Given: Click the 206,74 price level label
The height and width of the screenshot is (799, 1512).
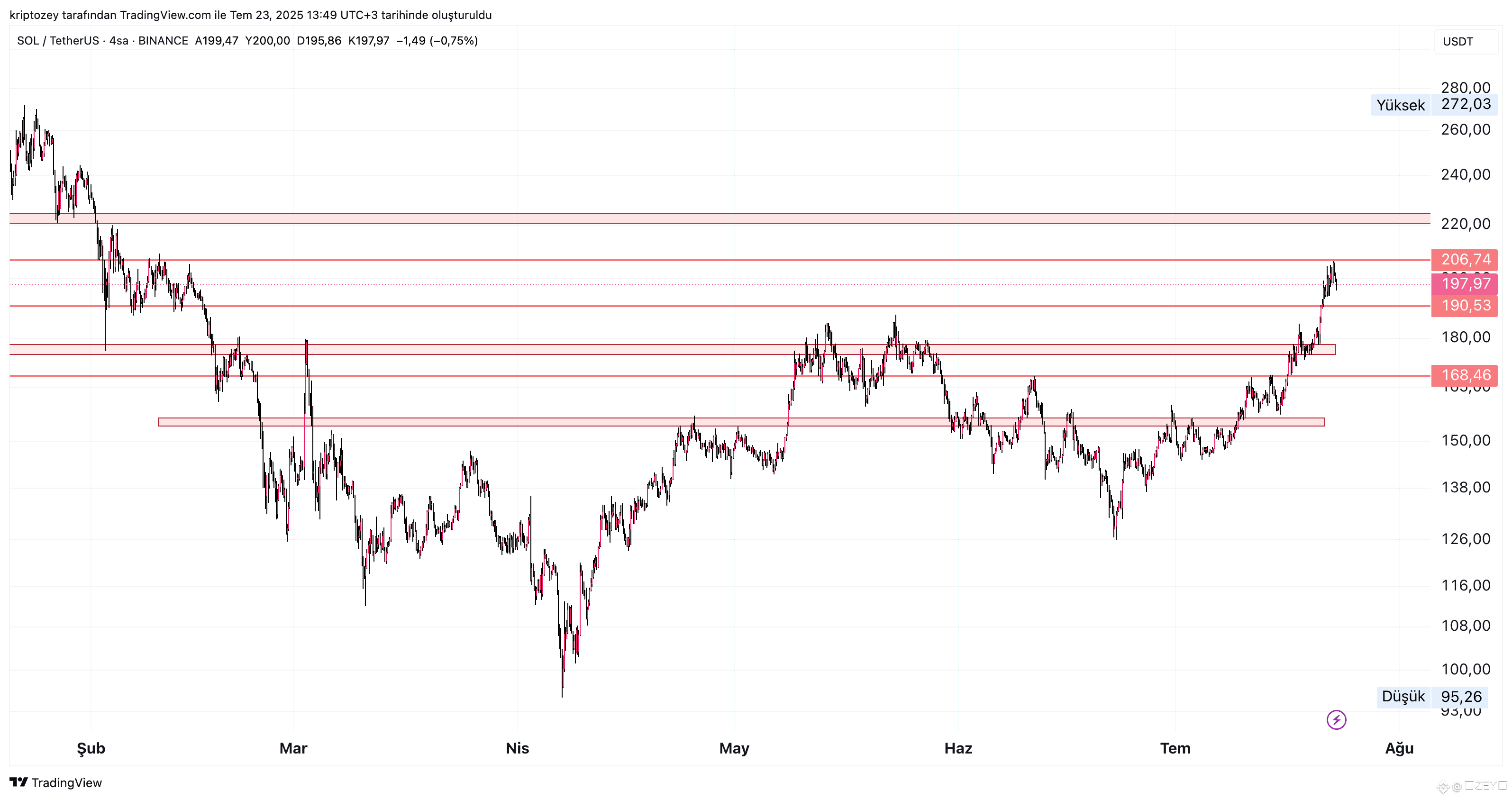Looking at the screenshot, I should click(x=1465, y=260).
